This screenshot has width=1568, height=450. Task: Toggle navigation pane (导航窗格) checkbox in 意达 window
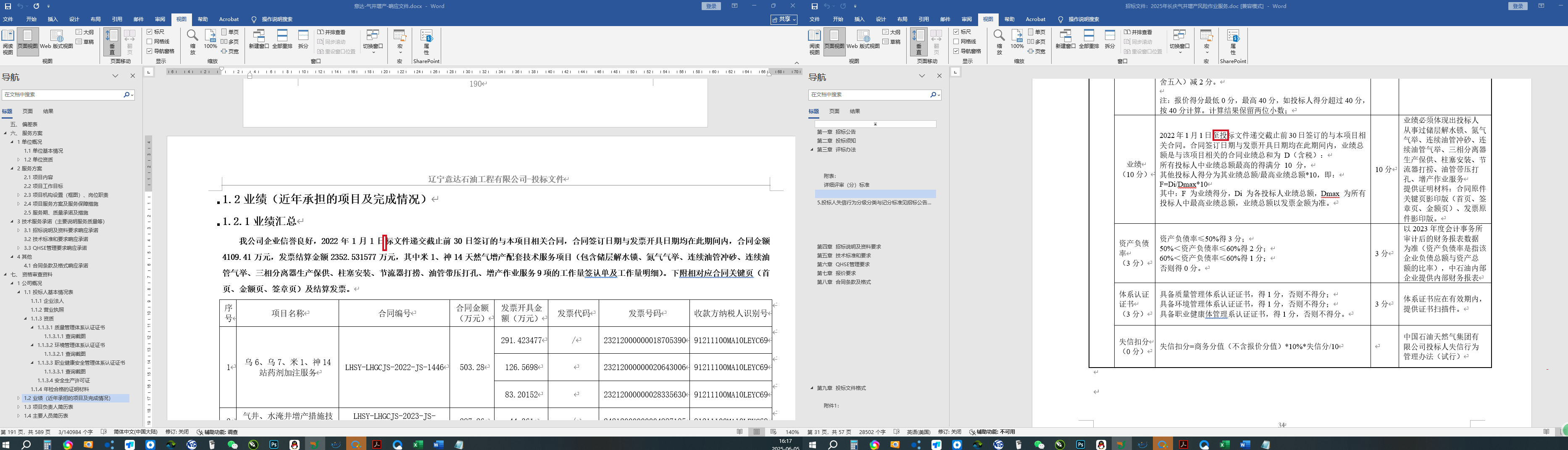[150, 51]
